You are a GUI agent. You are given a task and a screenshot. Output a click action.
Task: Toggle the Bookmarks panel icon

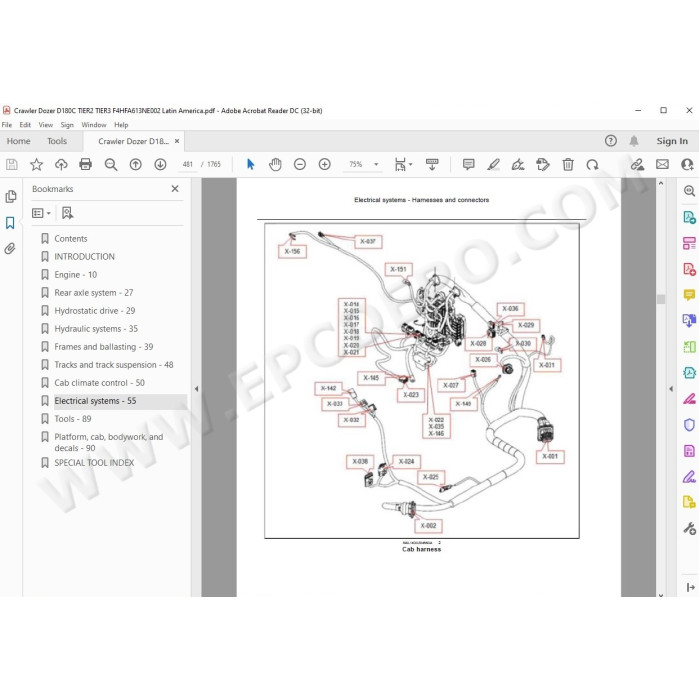coord(10,223)
